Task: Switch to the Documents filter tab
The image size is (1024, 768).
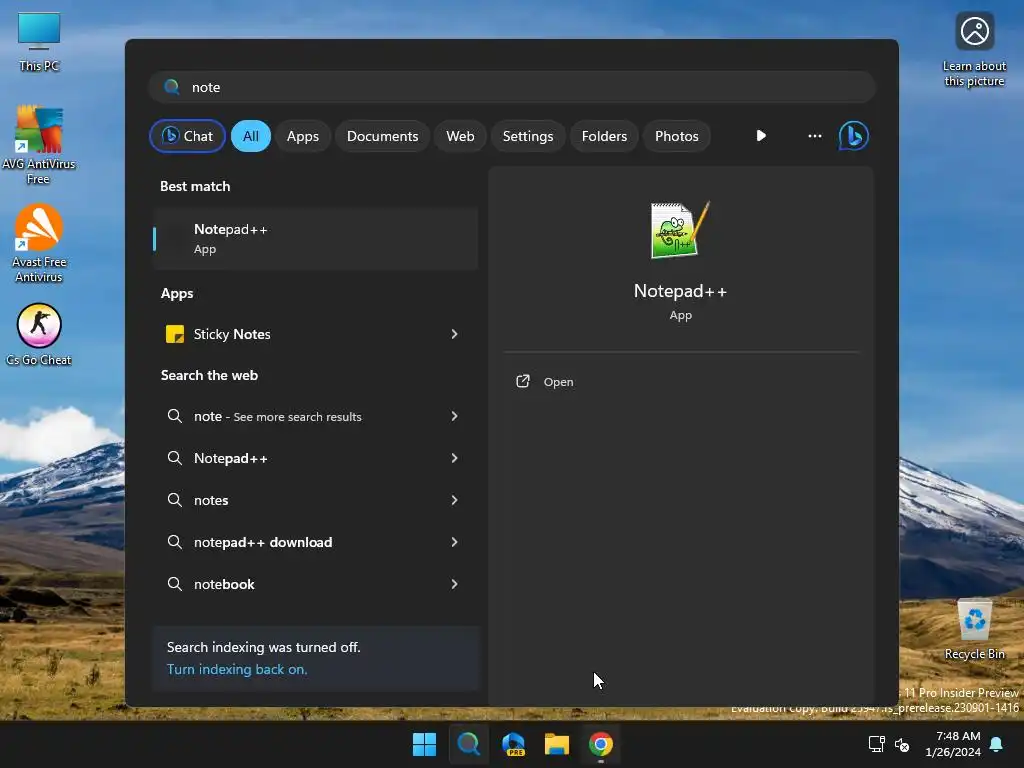Action: (x=383, y=136)
